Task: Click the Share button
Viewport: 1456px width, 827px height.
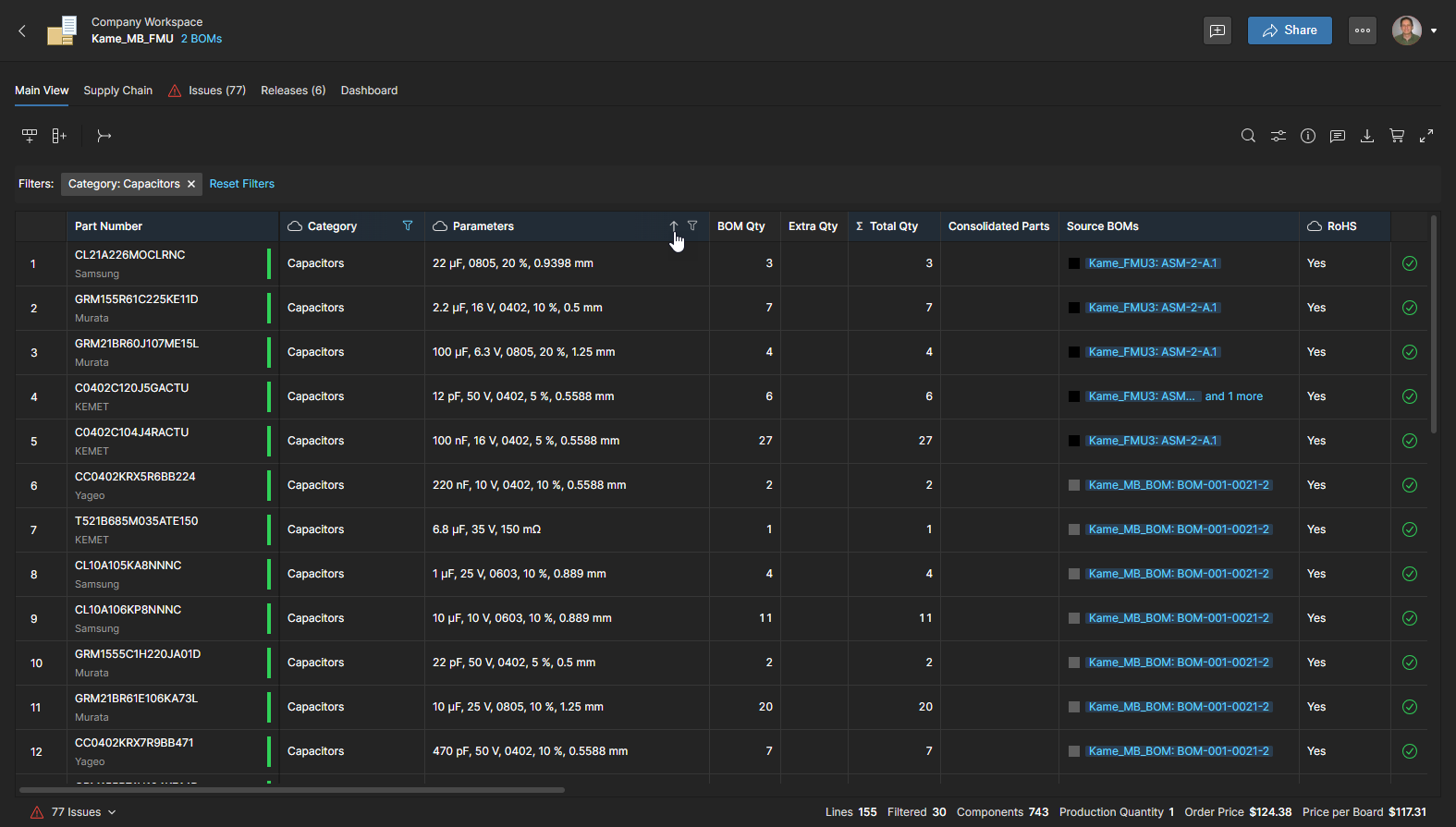Action: tap(1290, 30)
